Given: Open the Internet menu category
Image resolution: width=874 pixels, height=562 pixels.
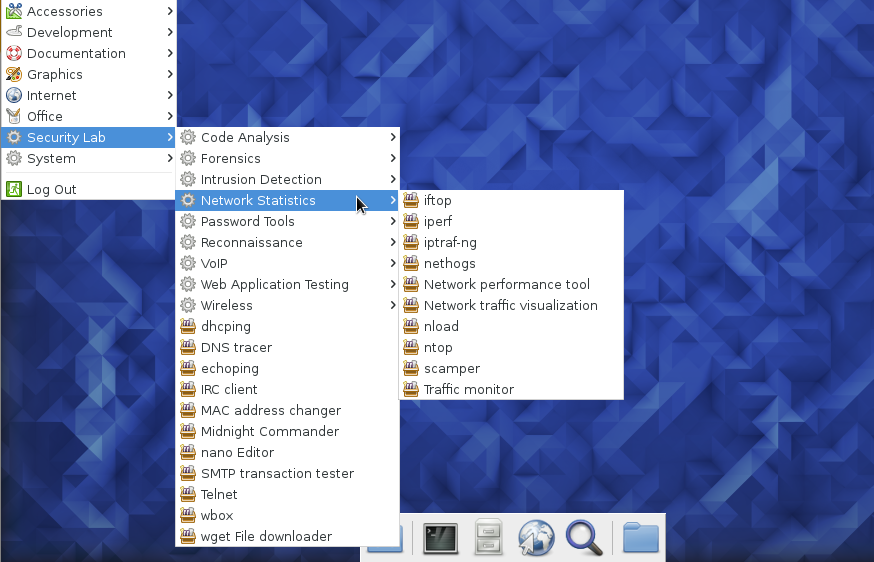Looking at the screenshot, I should [x=89, y=95].
